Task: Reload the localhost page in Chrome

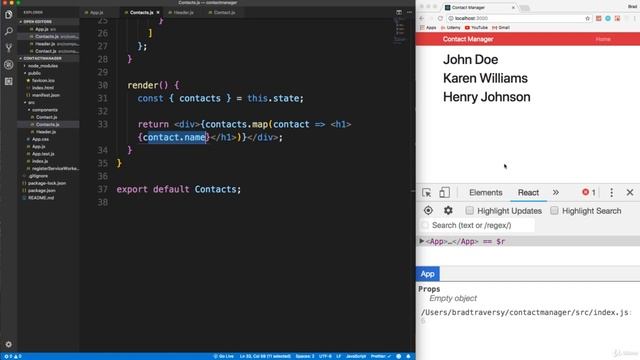Action: point(440,18)
